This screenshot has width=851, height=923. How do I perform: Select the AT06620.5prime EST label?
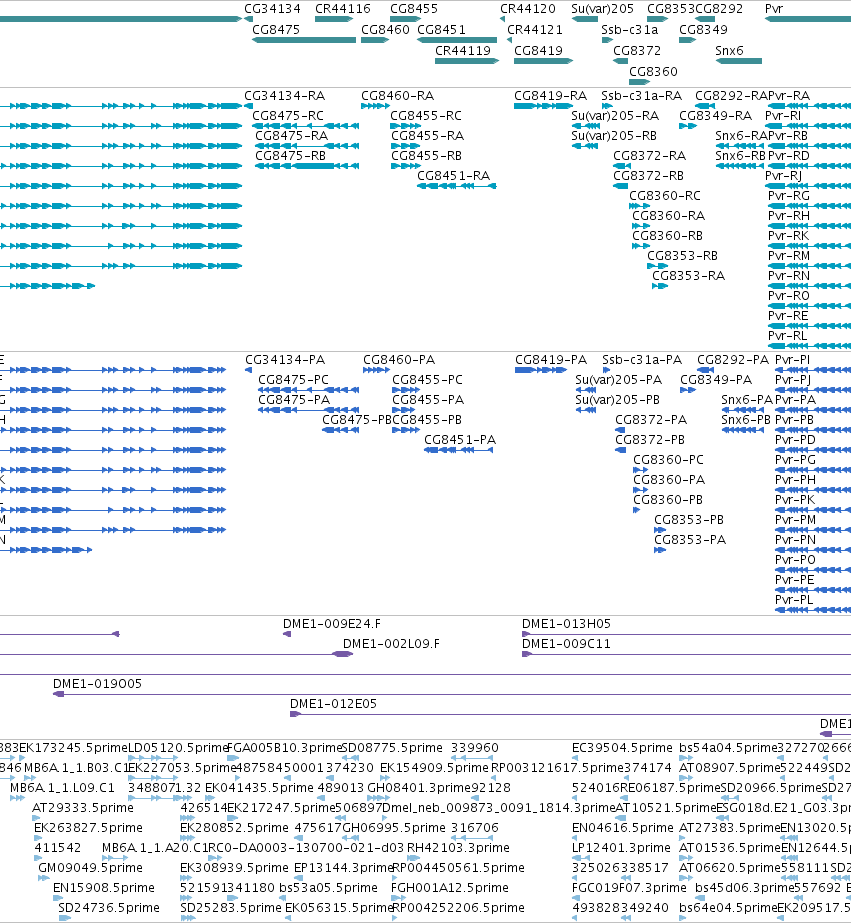tap(729, 868)
